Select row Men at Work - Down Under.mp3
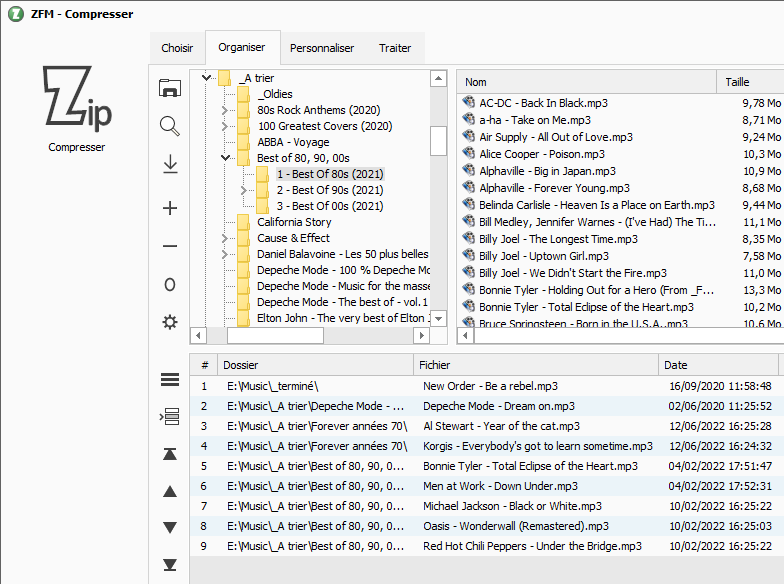Viewport: 784px width, 584px height. (486, 486)
